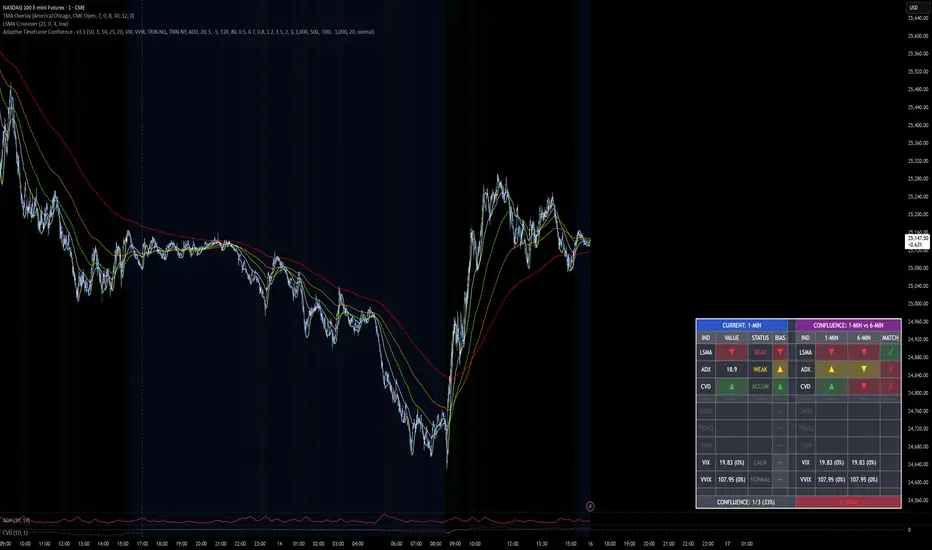The width and height of the screenshot is (932, 550).
Task: Click the lightning event icon above time axis
Action: [590, 507]
